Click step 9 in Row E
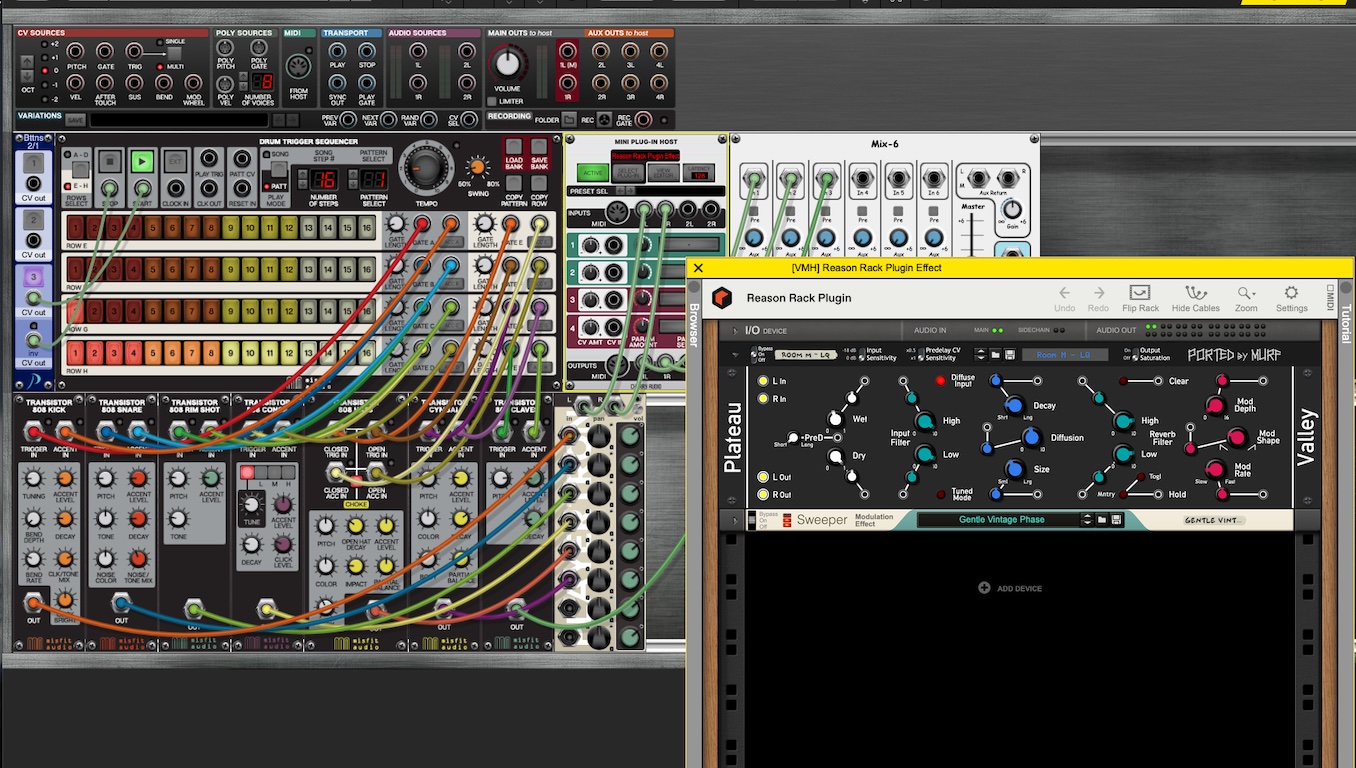This screenshot has width=1356, height=768. pyautogui.click(x=230, y=228)
